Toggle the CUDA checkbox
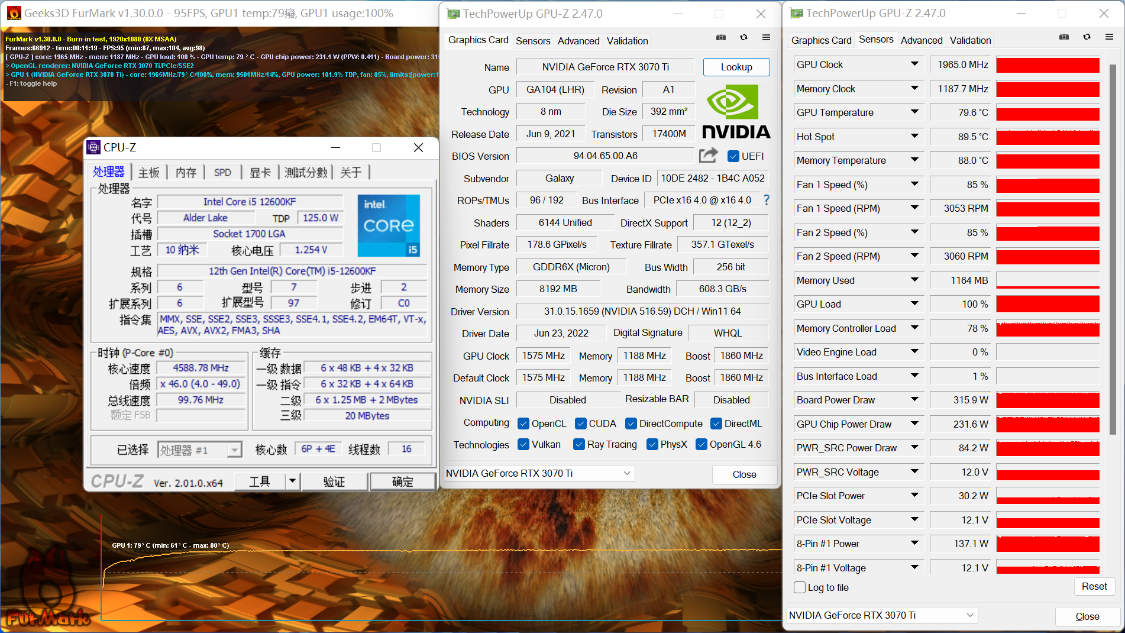 (x=580, y=423)
